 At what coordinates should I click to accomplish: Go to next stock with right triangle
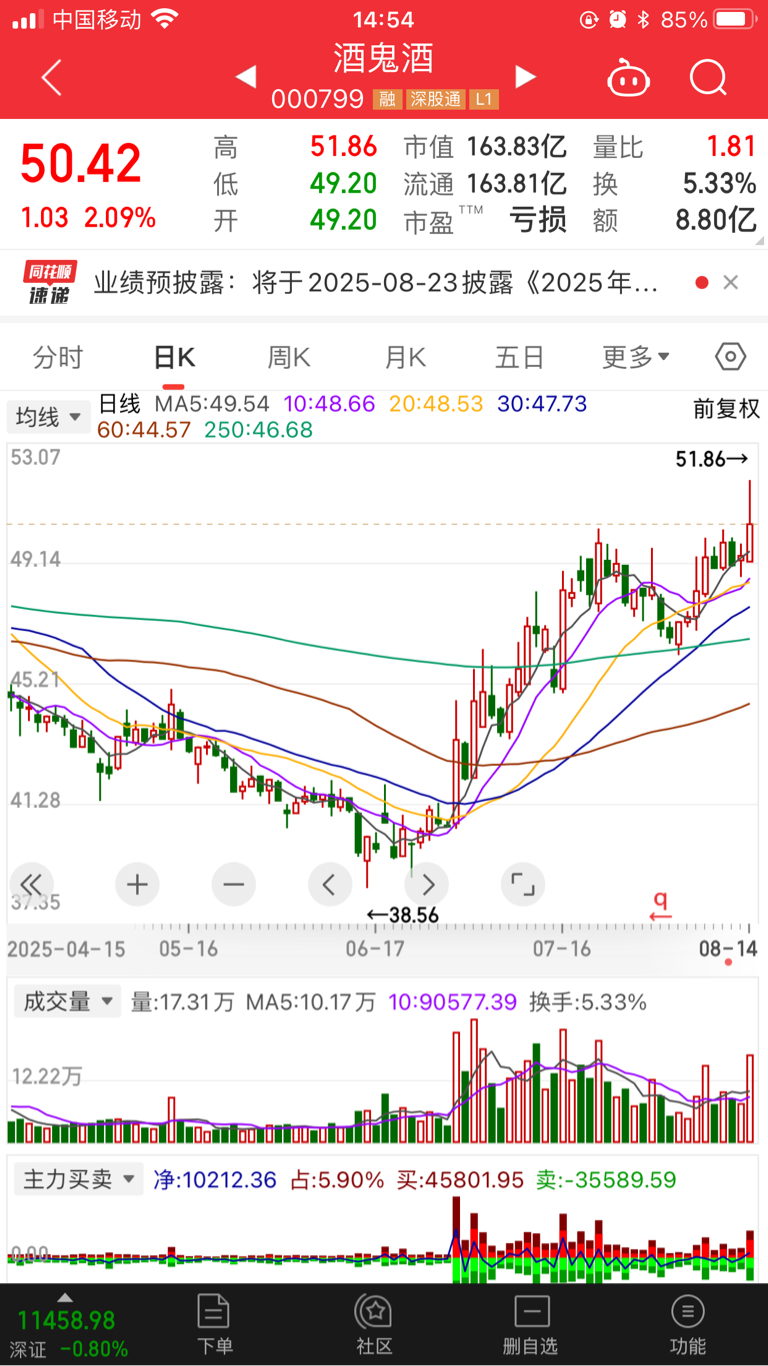525,76
